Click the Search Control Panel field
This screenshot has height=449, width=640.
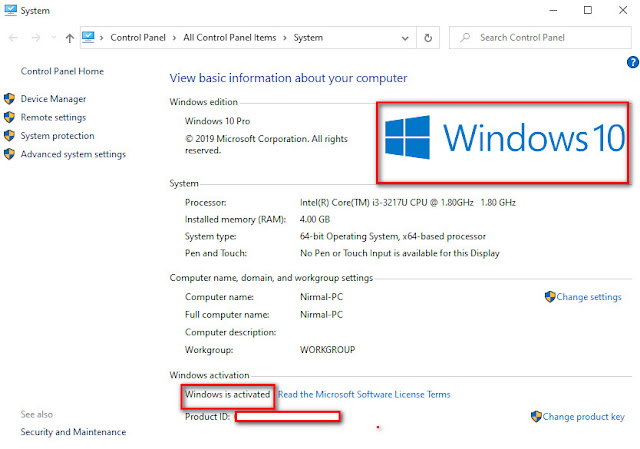point(540,38)
